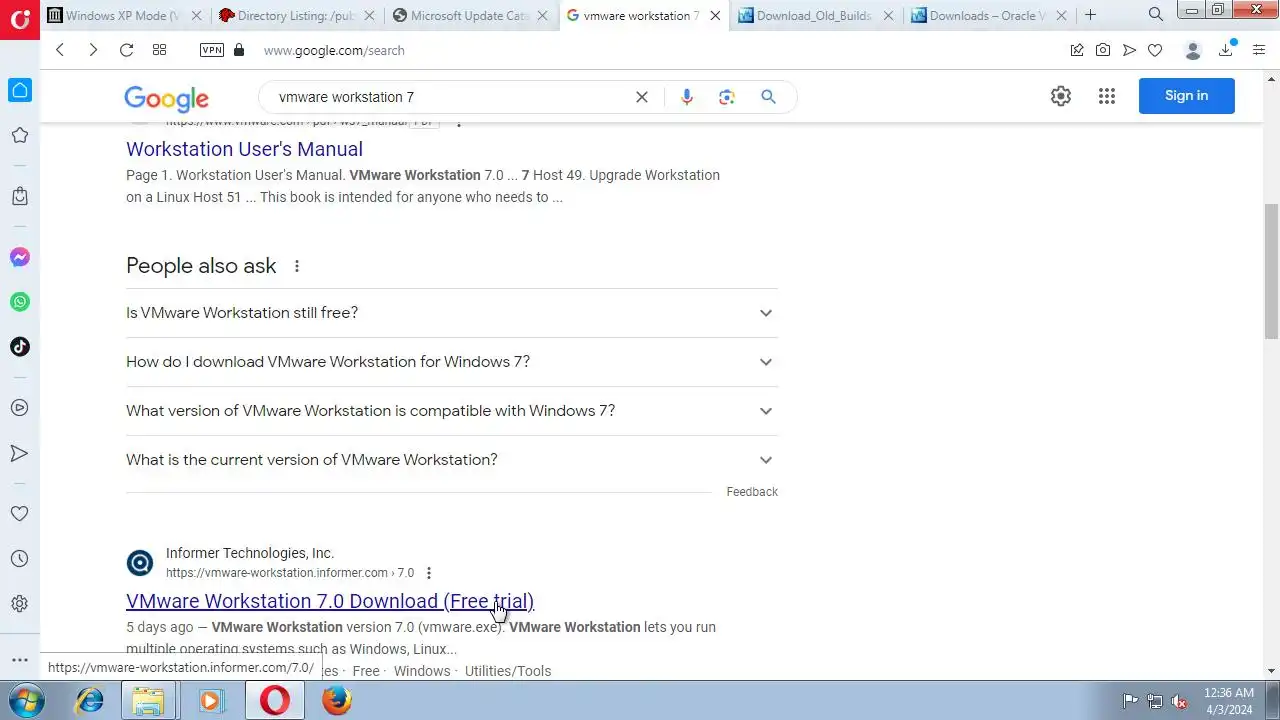Open the tab islands/speed dial grid icon

click(159, 50)
